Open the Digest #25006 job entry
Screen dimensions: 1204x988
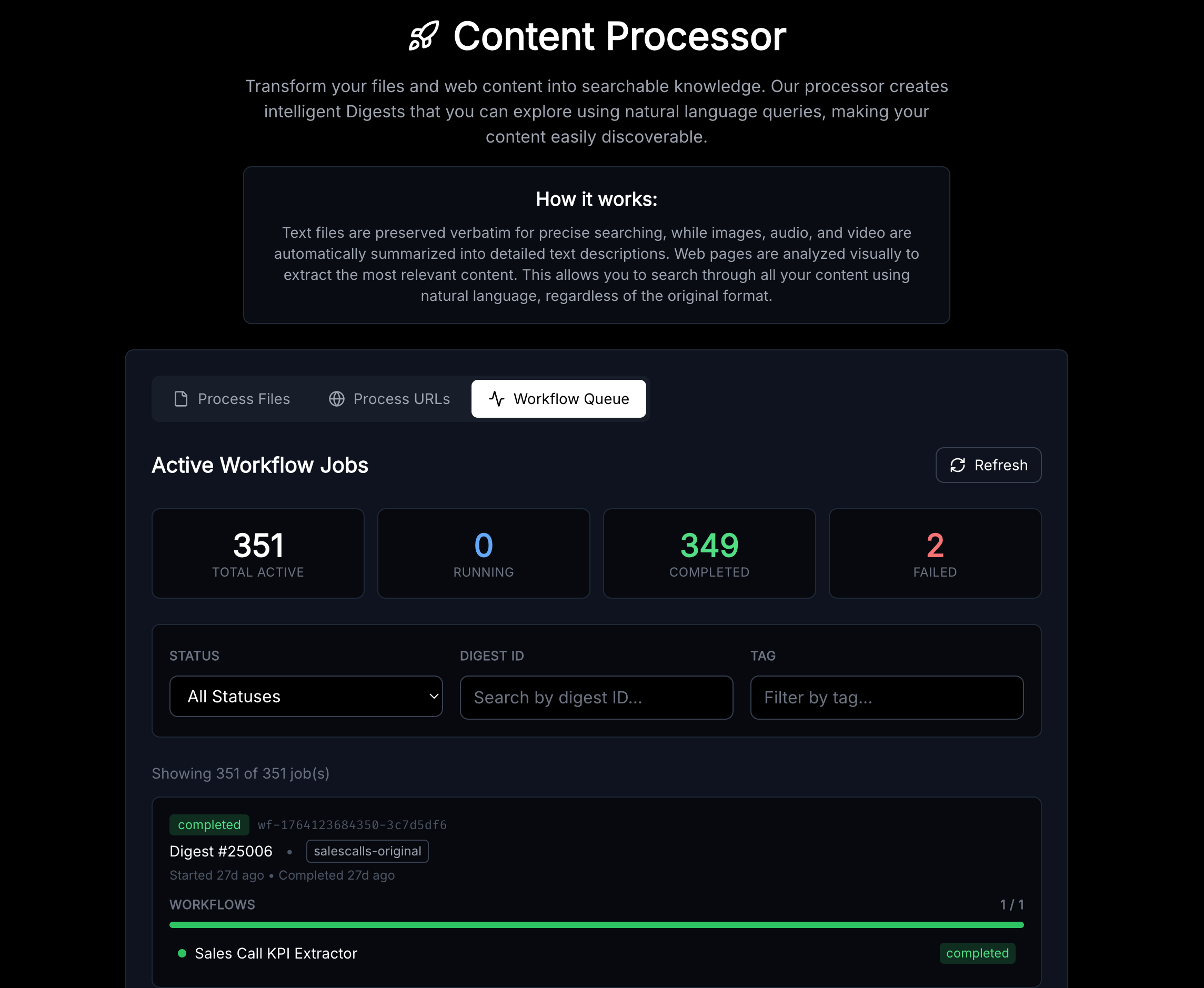point(221,851)
